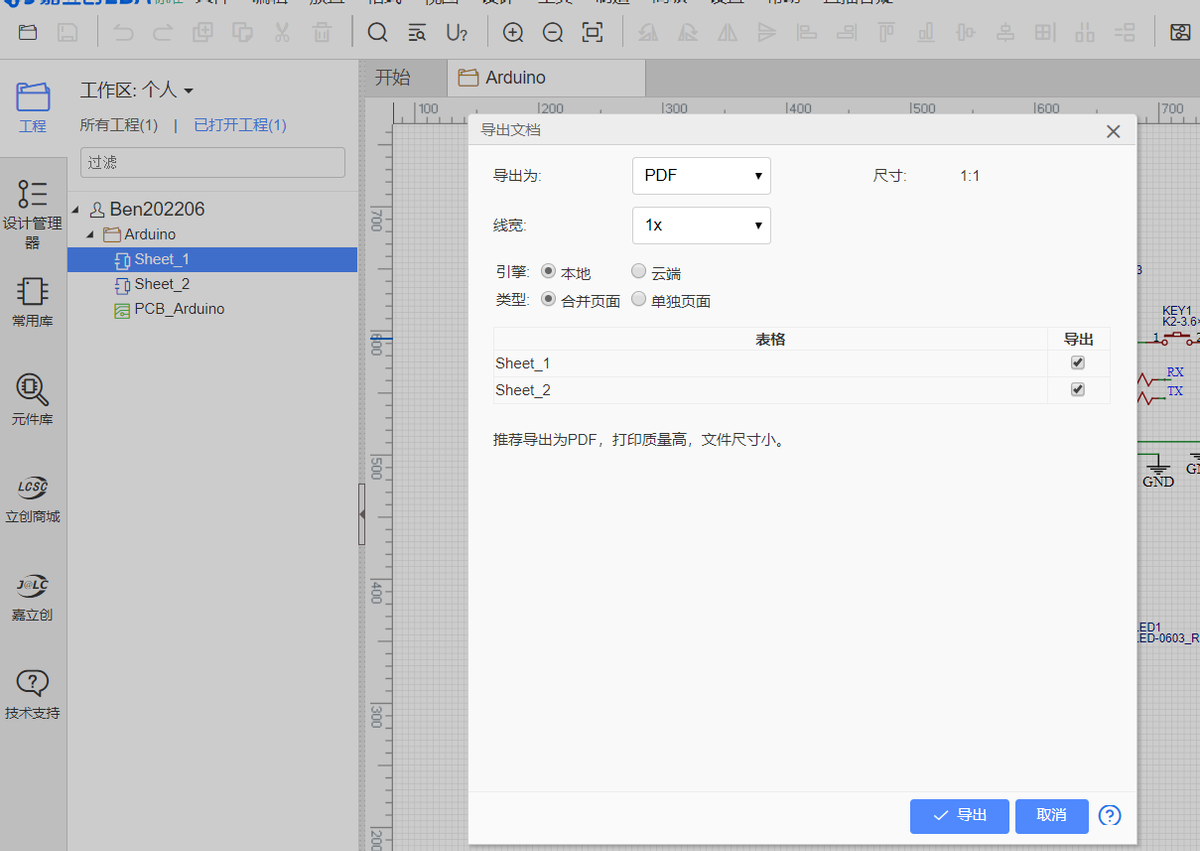Screen dimensions: 1200x851
Task: Click the fit-to-window zoom icon
Action: click(593, 33)
